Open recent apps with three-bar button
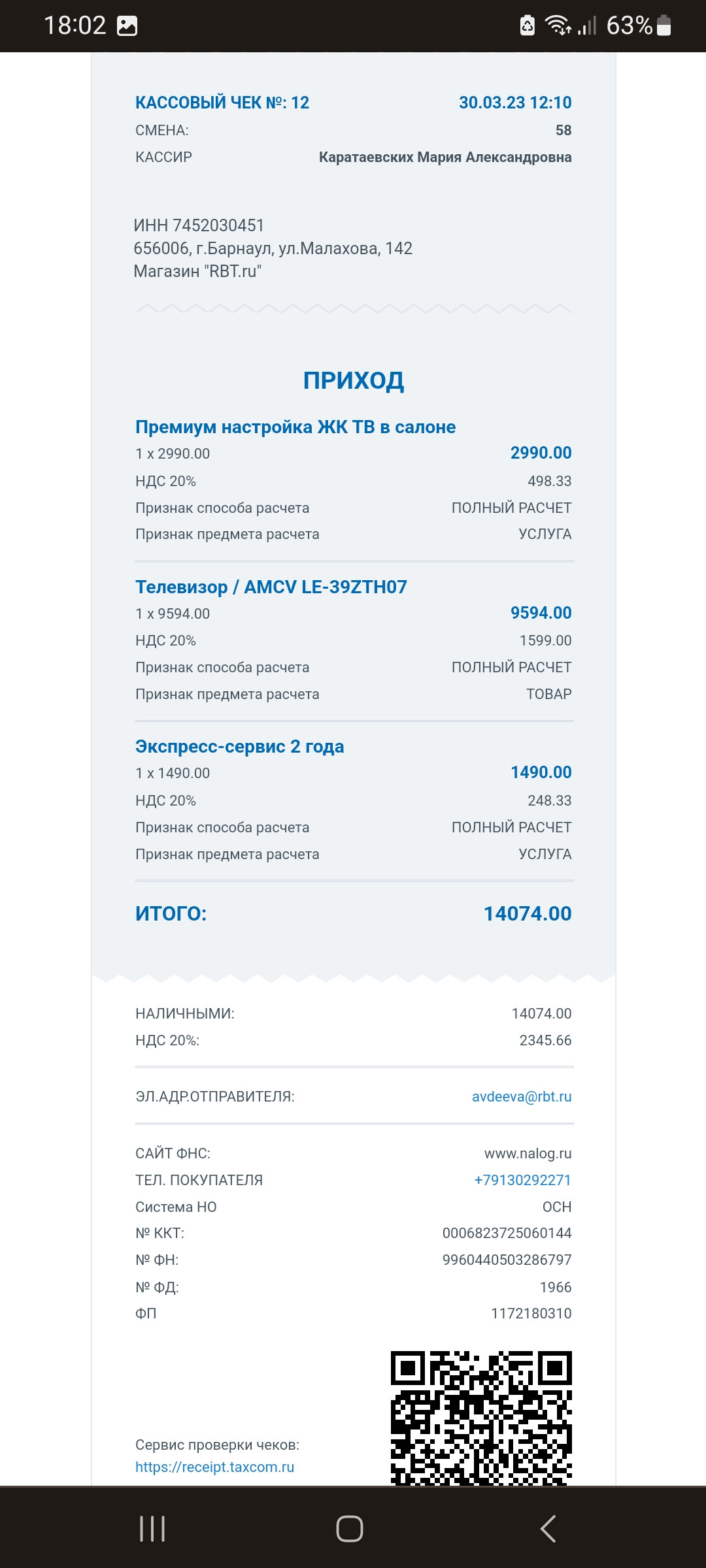706x1568 pixels. (x=152, y=1529)
